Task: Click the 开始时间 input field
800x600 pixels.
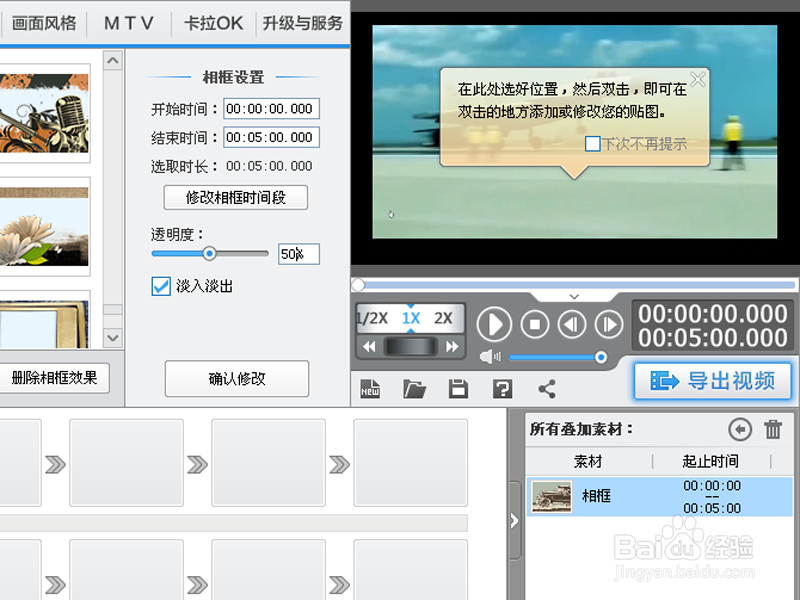Action: (271, 109)
